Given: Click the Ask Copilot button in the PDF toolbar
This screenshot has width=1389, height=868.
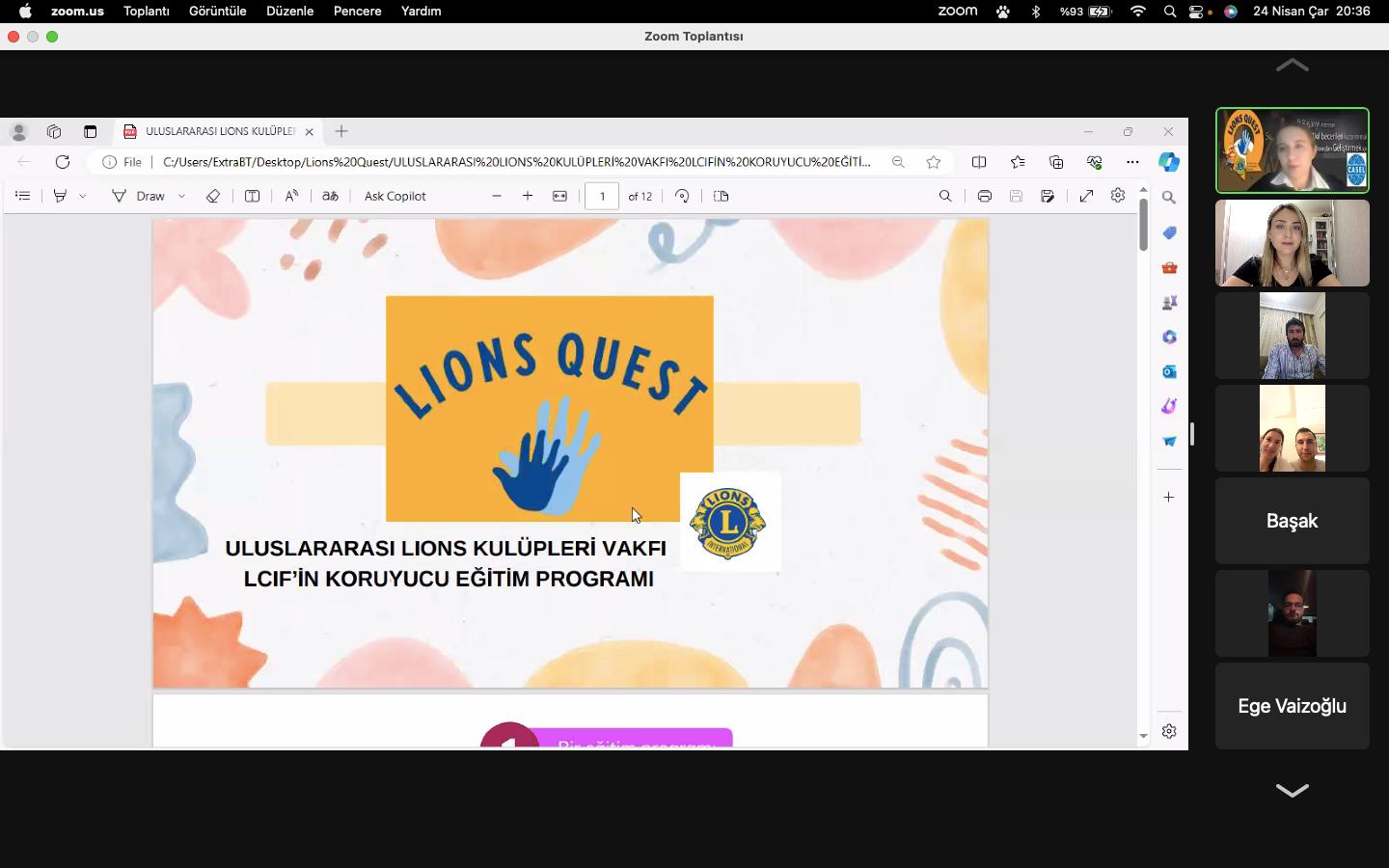Looking at the screenshot, I should tap(395, 196).
